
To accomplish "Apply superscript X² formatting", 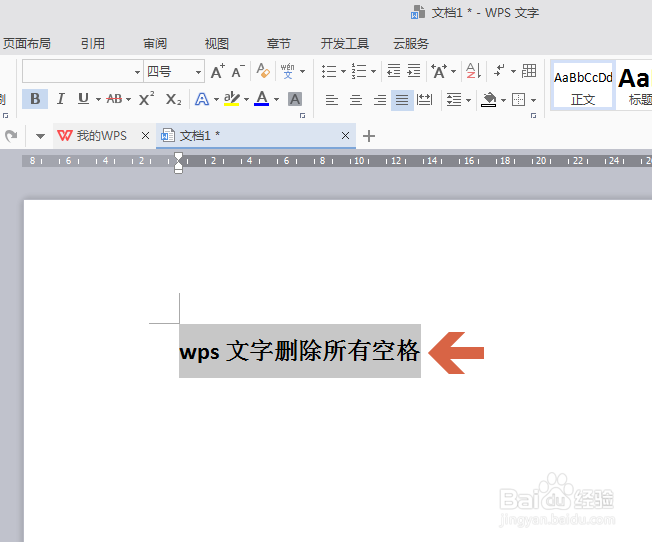I will click(146, 99).
